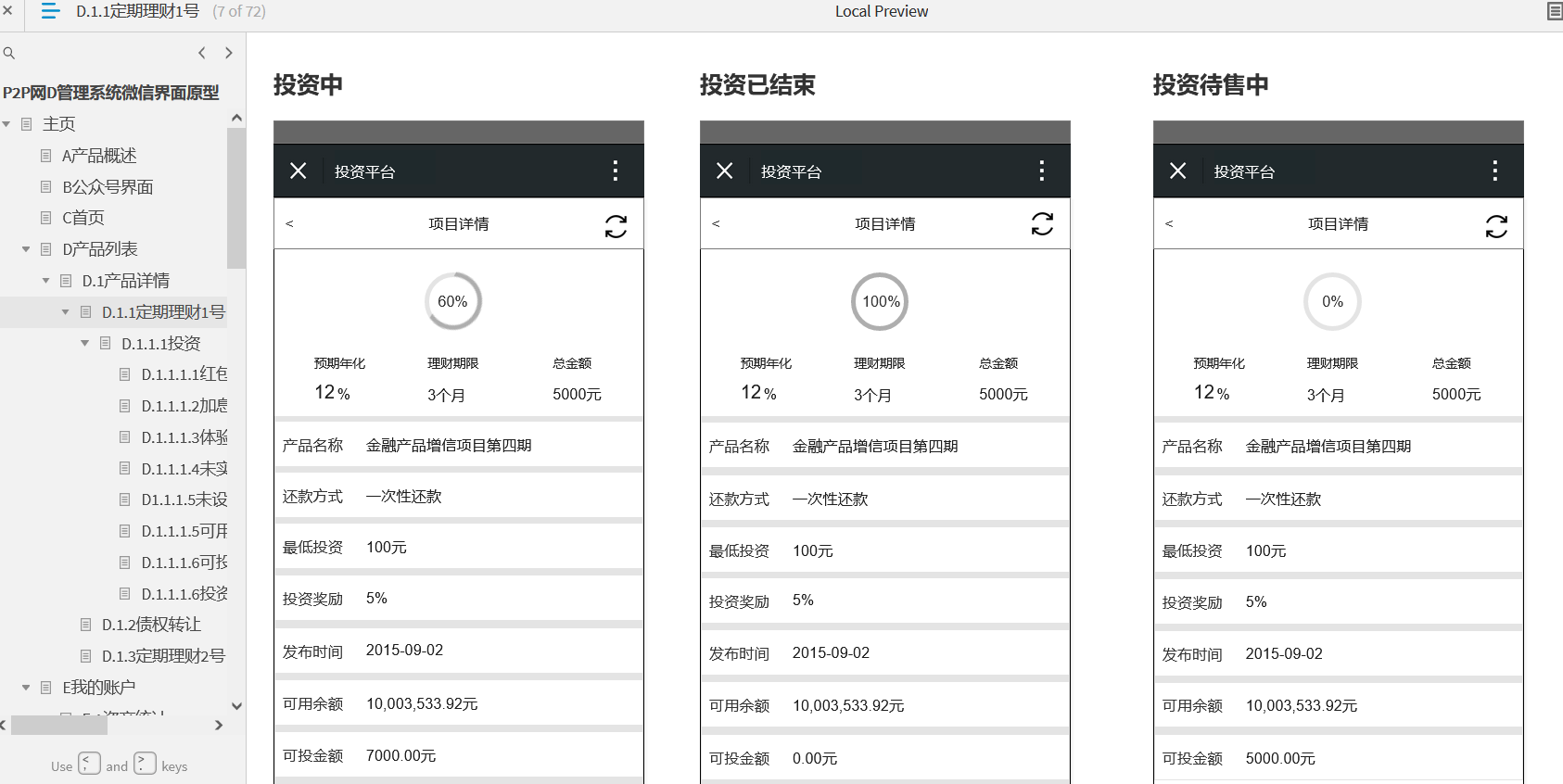Click 5000.00元 可投金额 value in 投资待售中
Screen dimensions: 1563x784
[x=1280, y=758]
